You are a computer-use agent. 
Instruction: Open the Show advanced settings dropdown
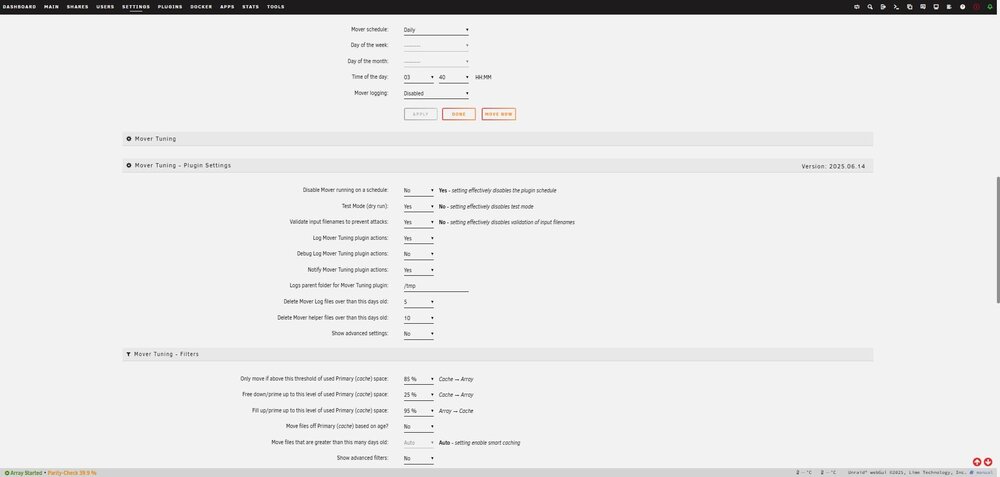pos(418,334)
